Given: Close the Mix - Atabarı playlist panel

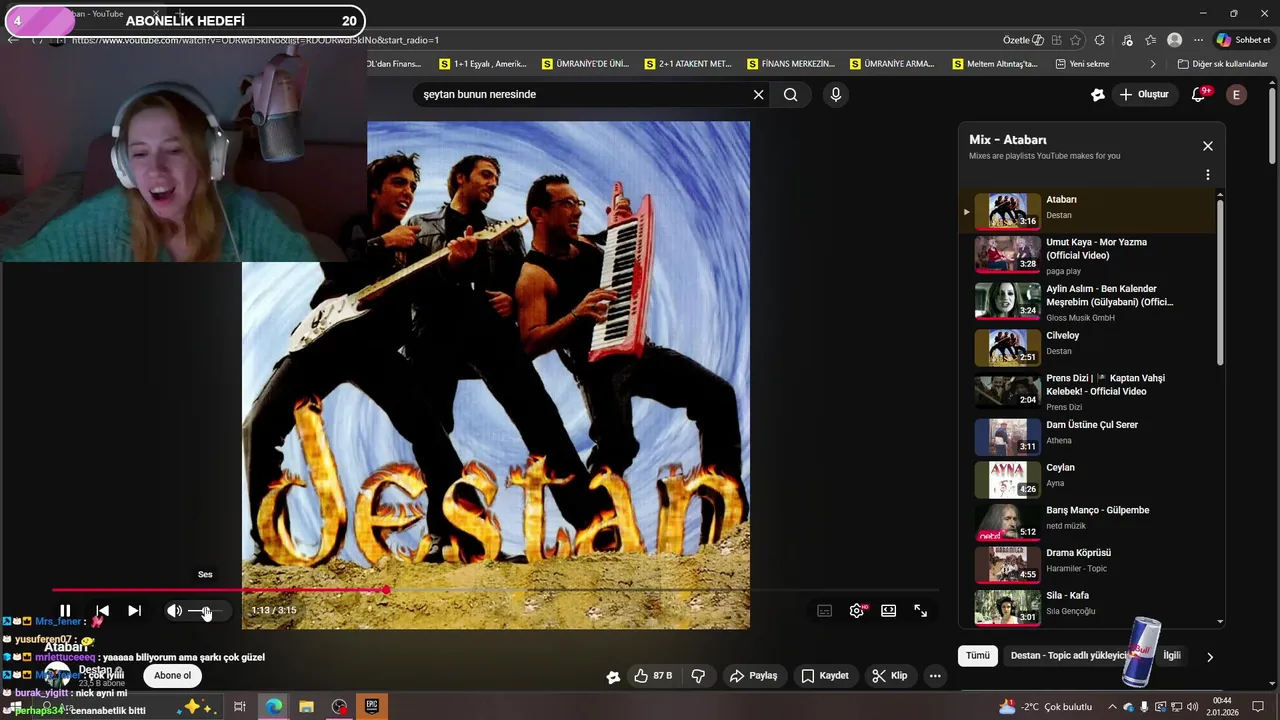Looking at the screenshot, I should click(1208, 146).
